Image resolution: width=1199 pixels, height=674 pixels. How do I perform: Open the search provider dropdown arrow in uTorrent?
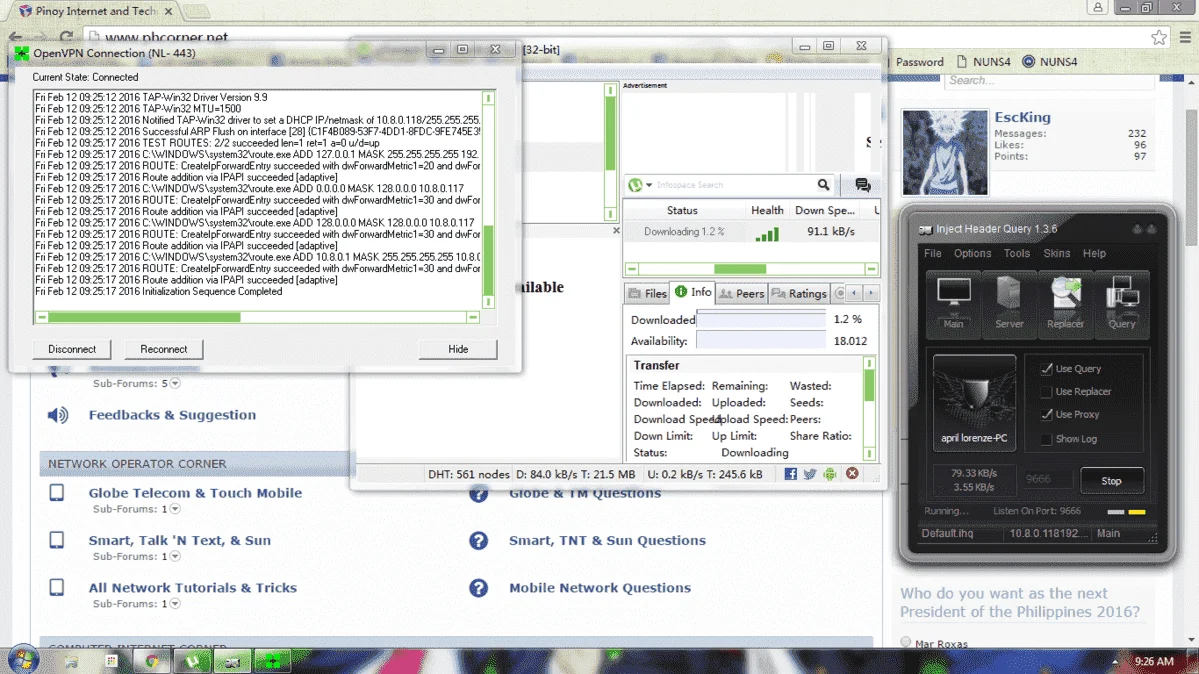click(x=649, y=185)
